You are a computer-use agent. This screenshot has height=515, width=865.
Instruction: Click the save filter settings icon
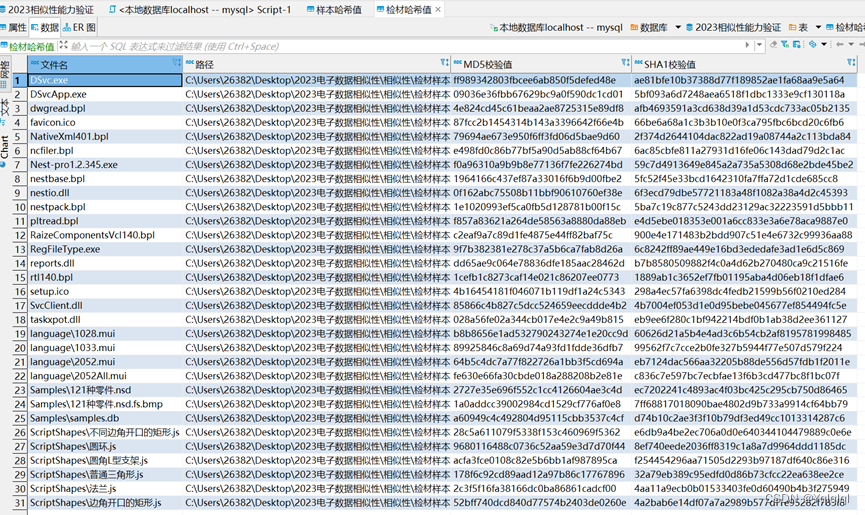pos(797,45)
